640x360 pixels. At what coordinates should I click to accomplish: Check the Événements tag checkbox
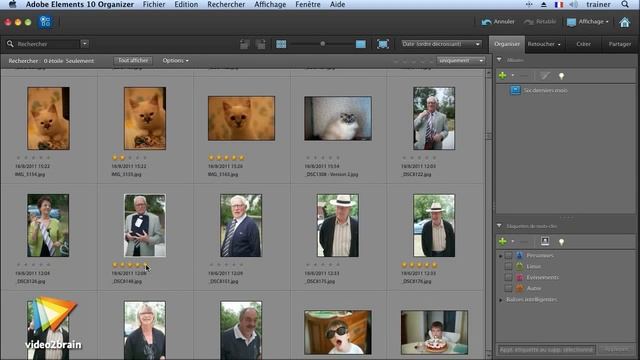(508, 278)
